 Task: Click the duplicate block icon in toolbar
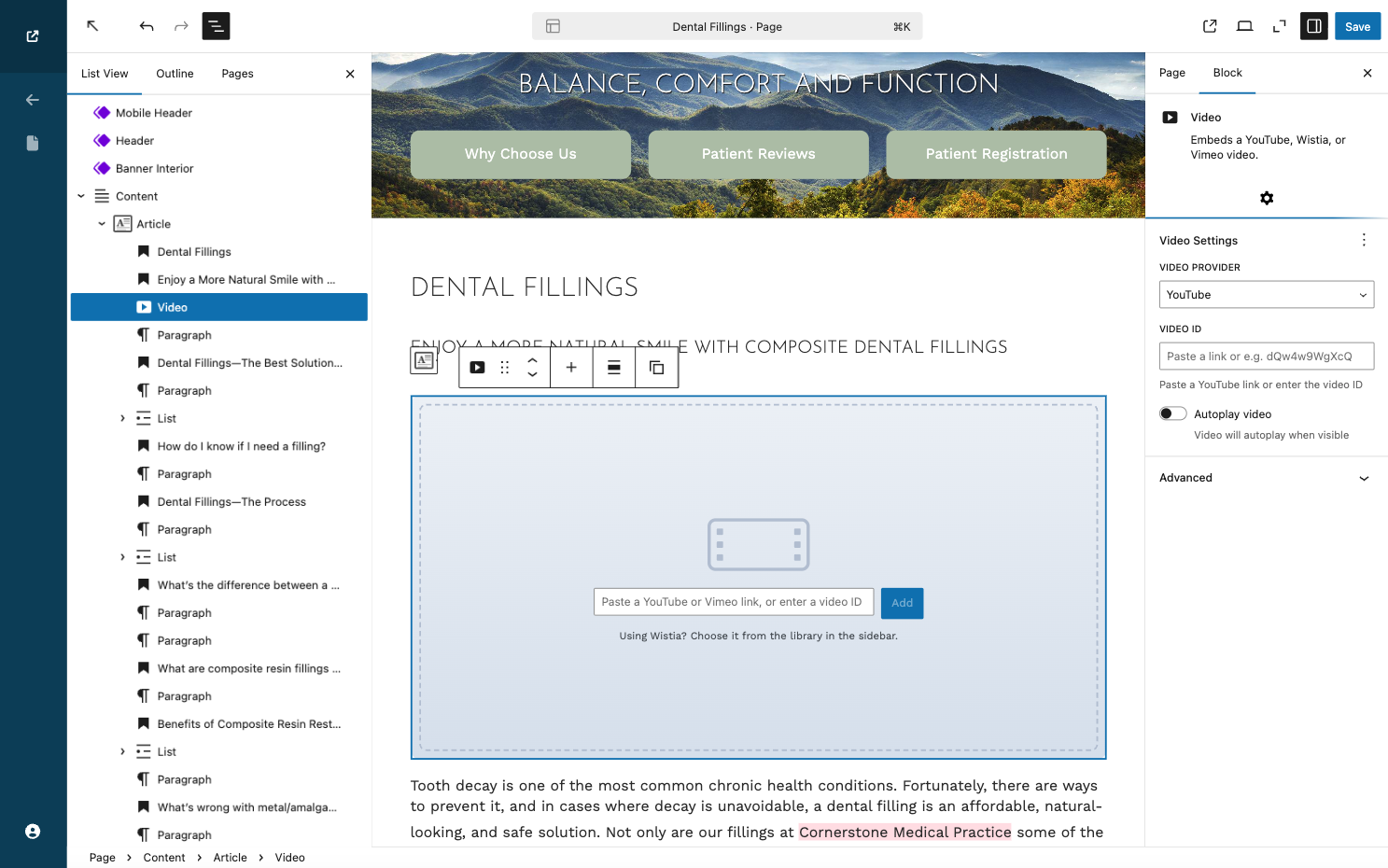point(656,368)
